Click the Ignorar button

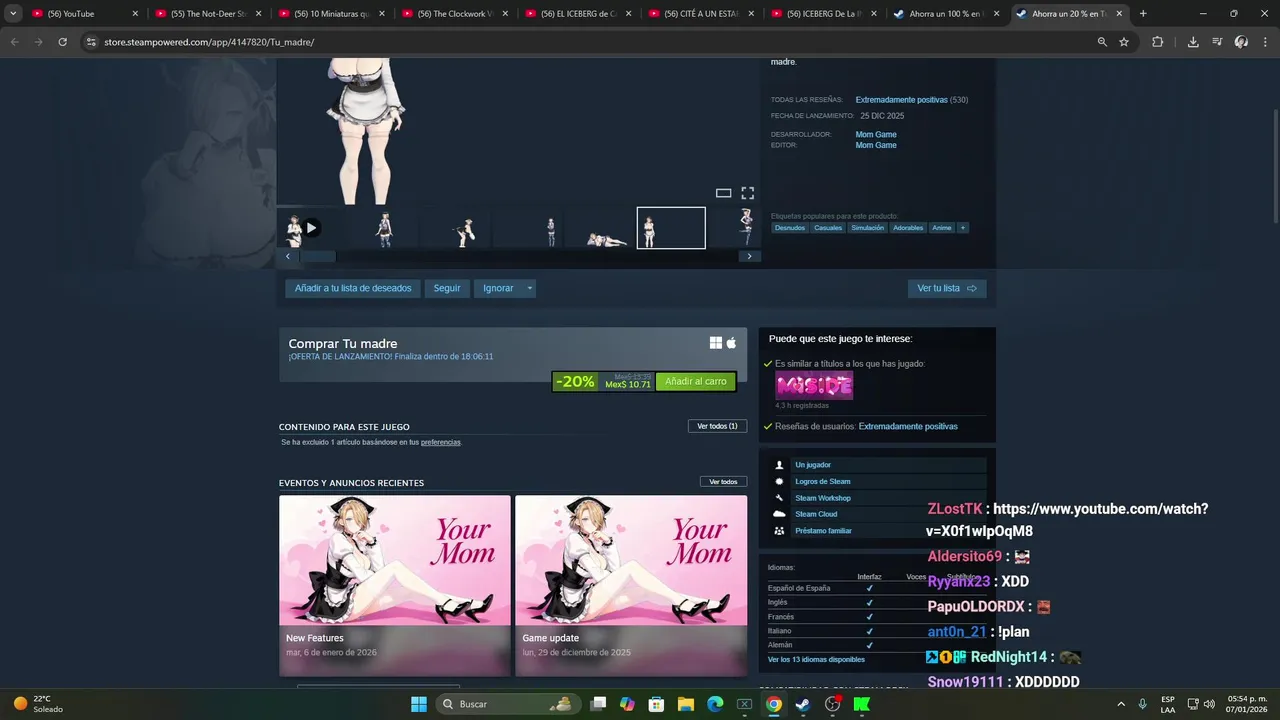tap(498, 288)
